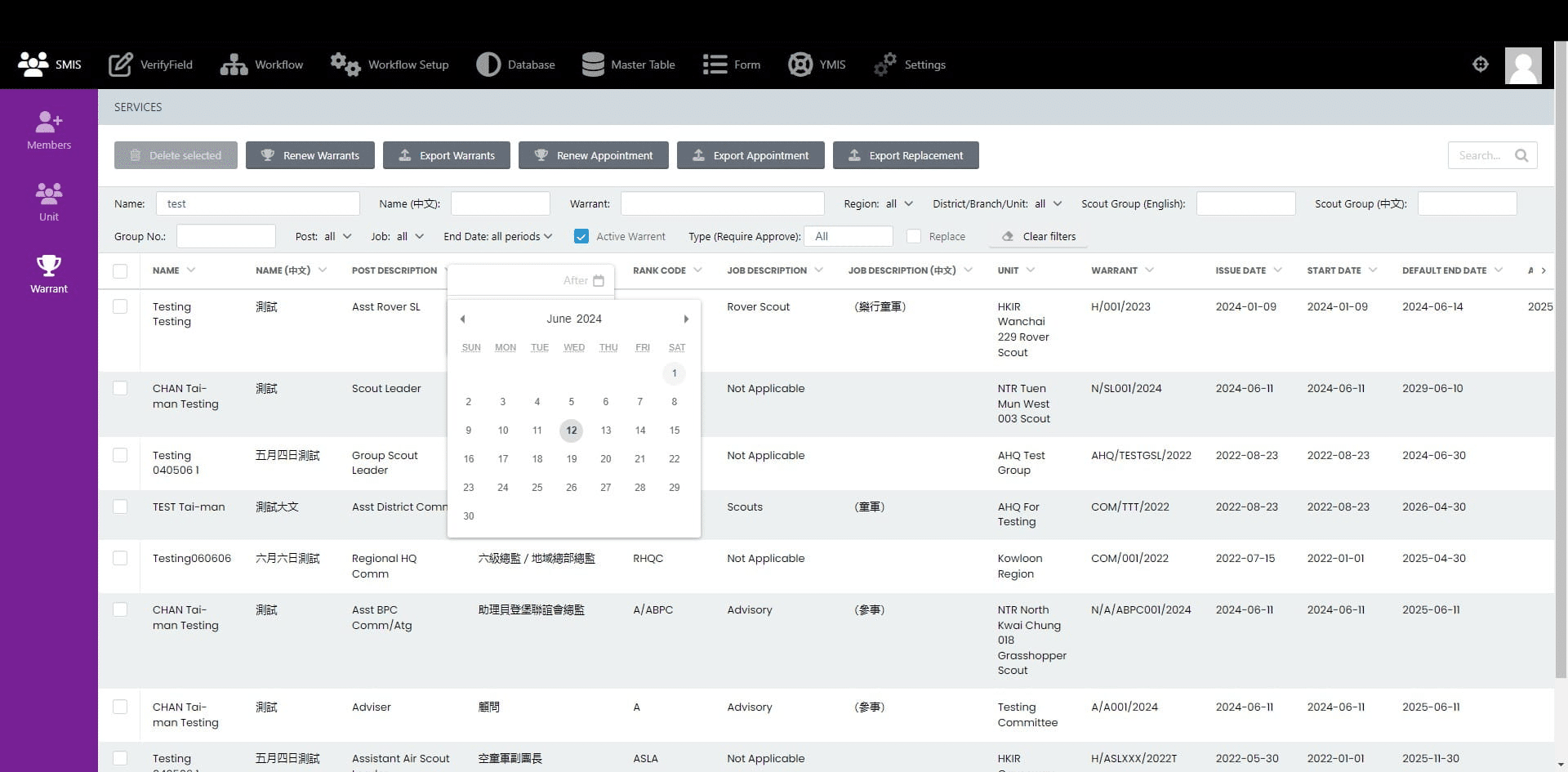Image resolution: width=1568 pixels, height=772 pixels.
Task: Click the Clear filters link
Action: click(1038, 236)
